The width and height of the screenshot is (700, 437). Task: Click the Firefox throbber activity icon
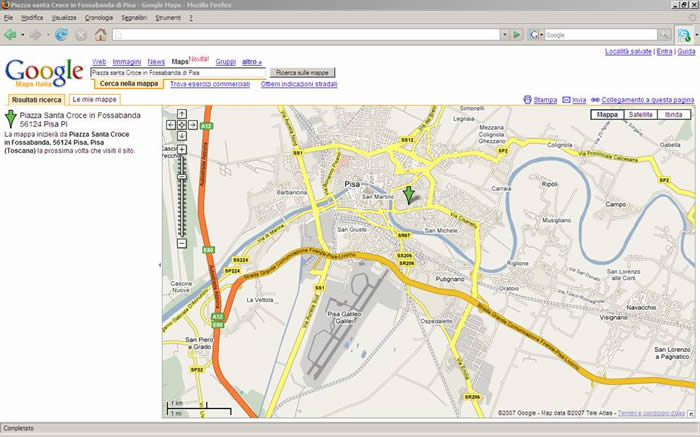pos(692,18)
